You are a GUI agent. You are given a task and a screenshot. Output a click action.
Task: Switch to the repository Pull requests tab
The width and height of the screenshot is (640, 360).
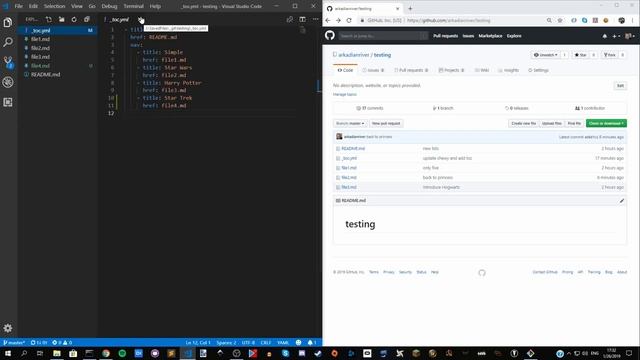tap(411, 70)
